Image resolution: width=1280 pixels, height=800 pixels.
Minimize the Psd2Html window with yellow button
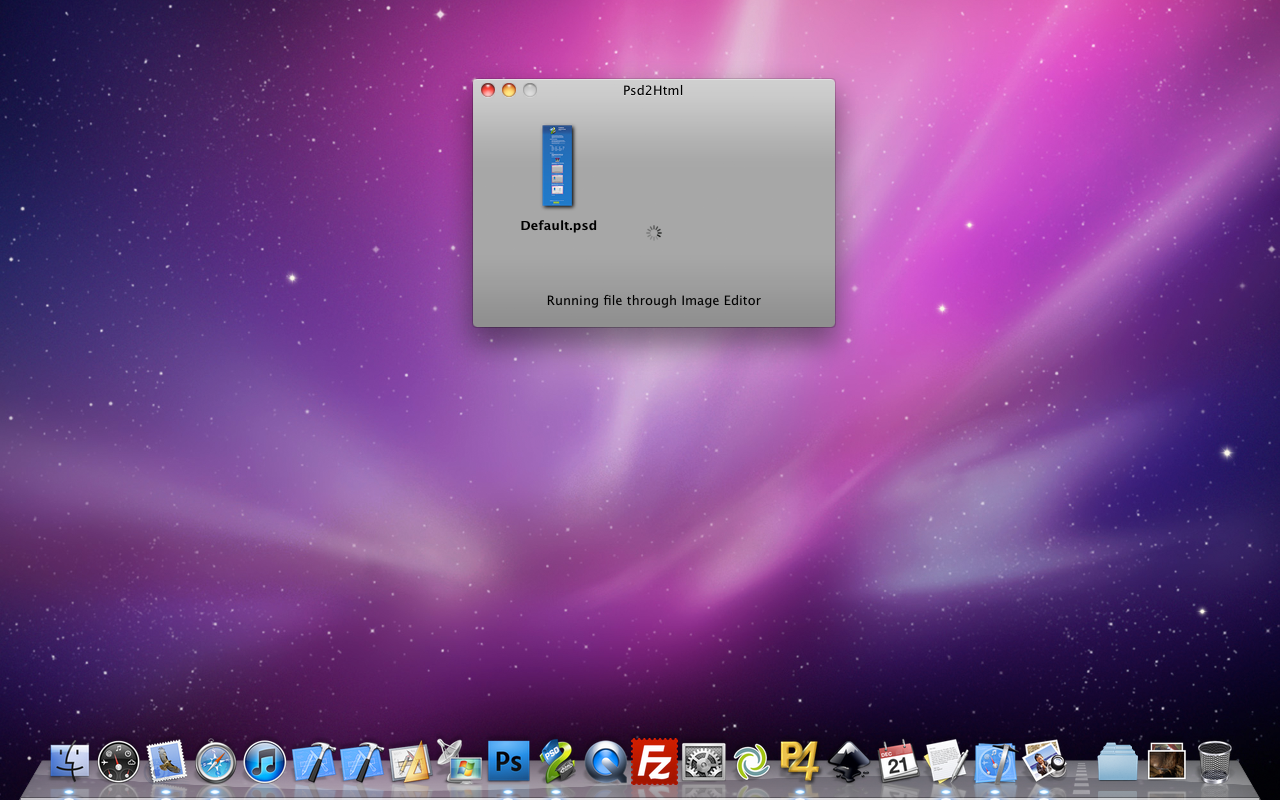[509, 90]
